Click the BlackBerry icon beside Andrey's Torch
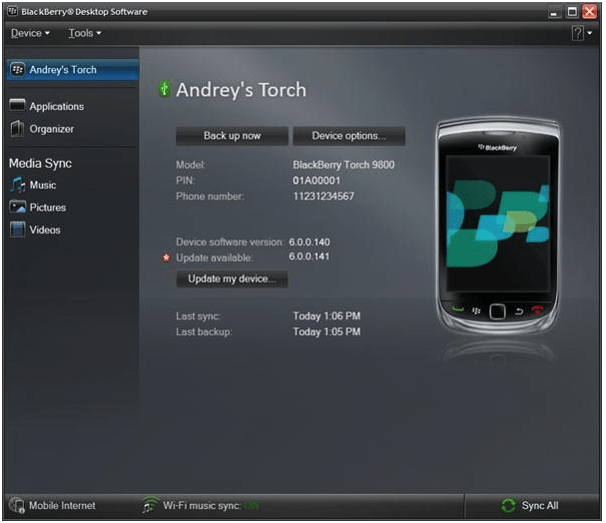Viewport: 606px width, 523px height. 17,70
